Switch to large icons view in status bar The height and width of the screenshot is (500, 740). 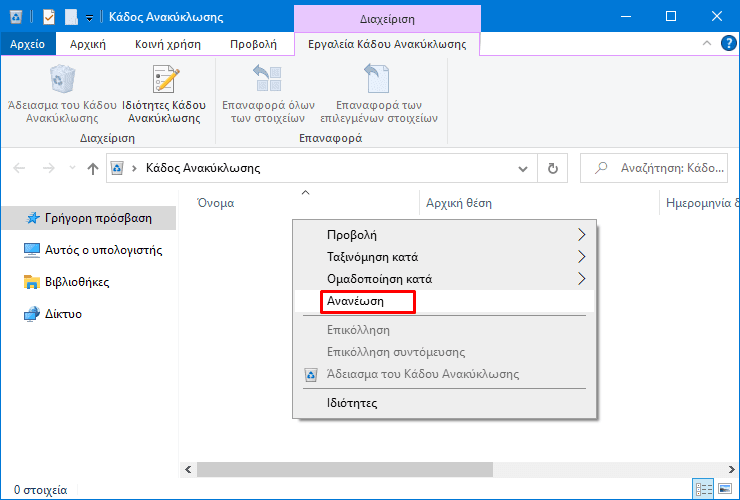pyautogui.click(x=724, y=489)
